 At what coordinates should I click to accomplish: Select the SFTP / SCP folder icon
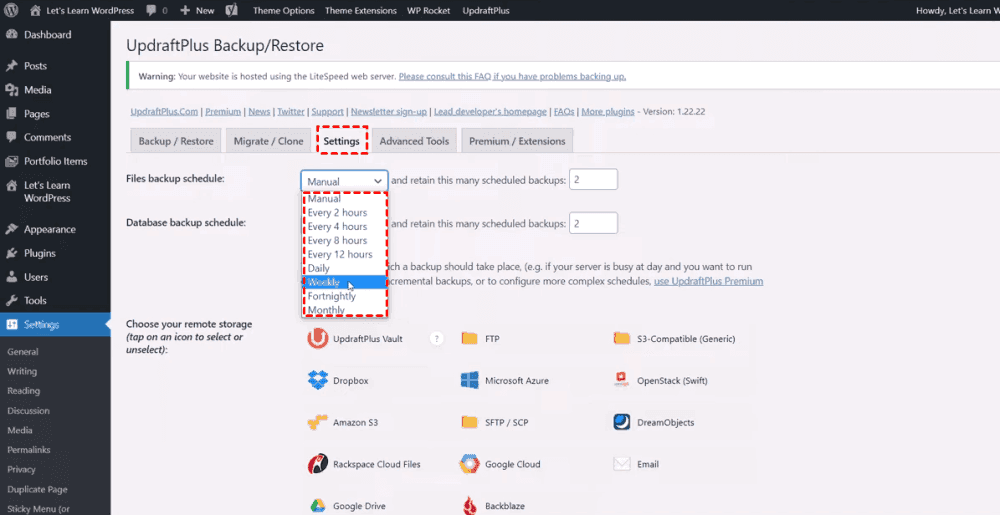469,422
